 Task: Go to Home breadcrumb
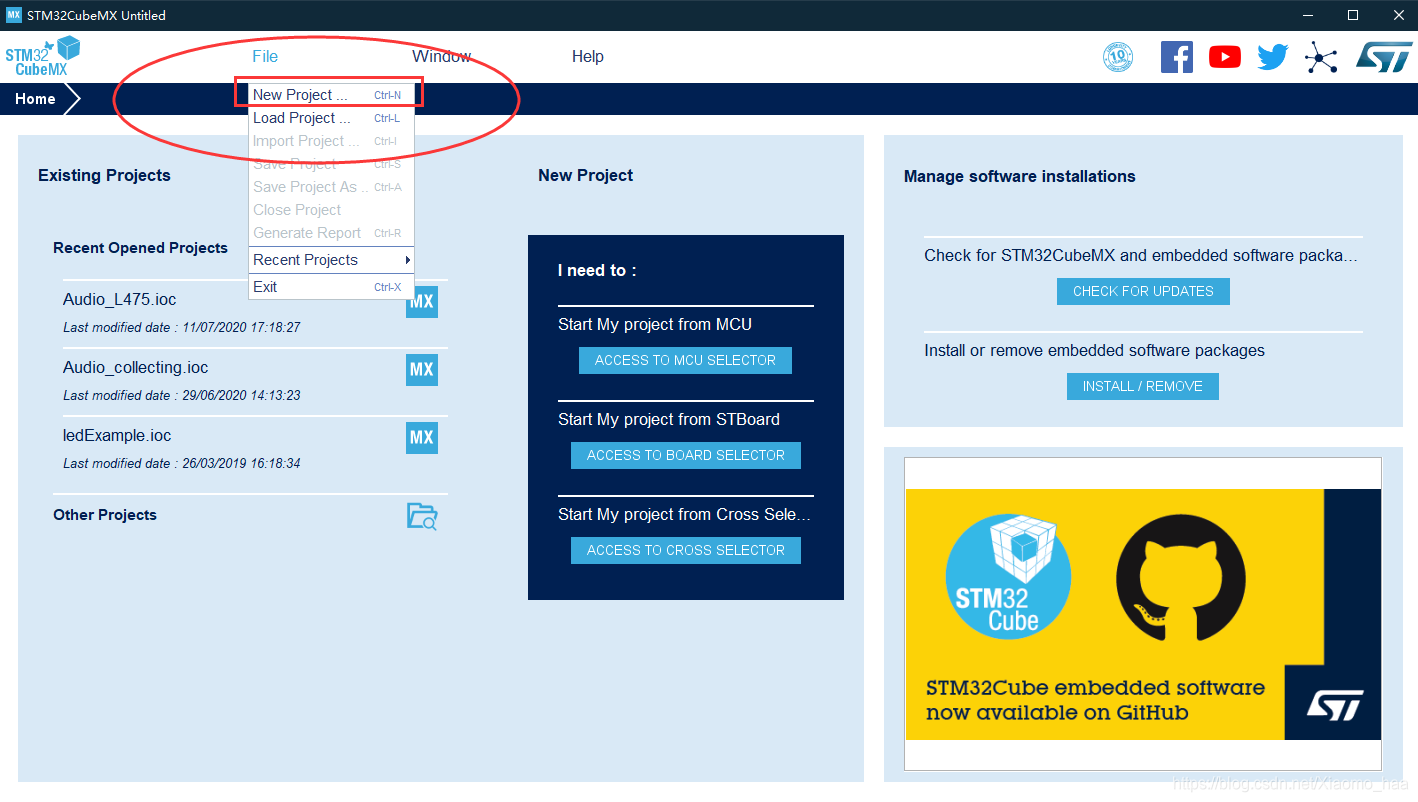pos(35,99)
